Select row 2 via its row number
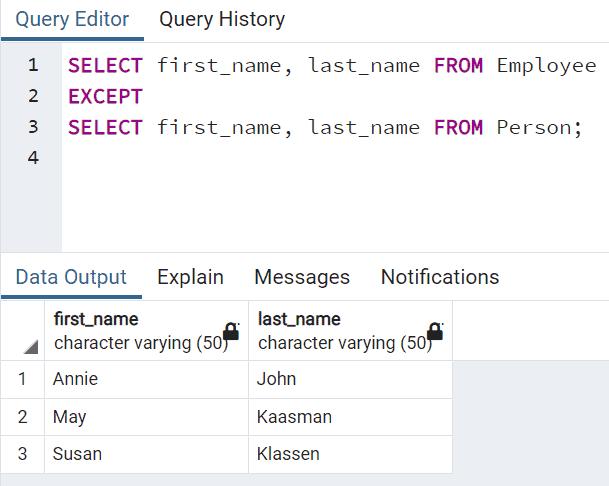The width and height of the screenshot is (609, 486). click(x=23, y=417)
